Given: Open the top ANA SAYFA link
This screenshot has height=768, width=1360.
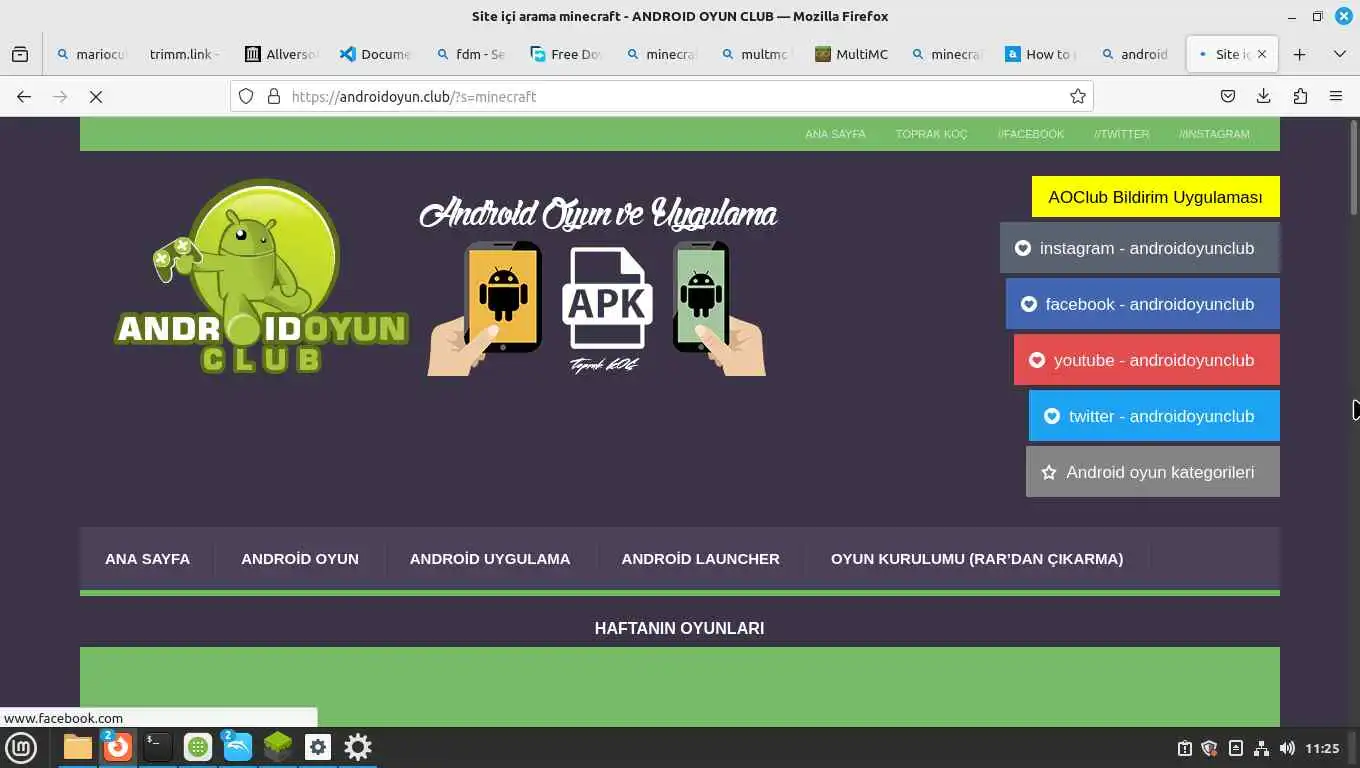Looking at the screenshot, I should coord(835,134).
